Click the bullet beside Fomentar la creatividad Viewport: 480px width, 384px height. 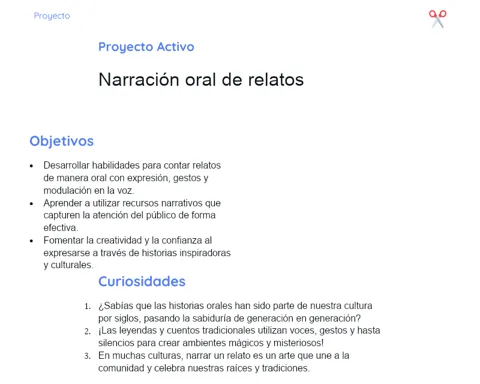coord(32,241)
